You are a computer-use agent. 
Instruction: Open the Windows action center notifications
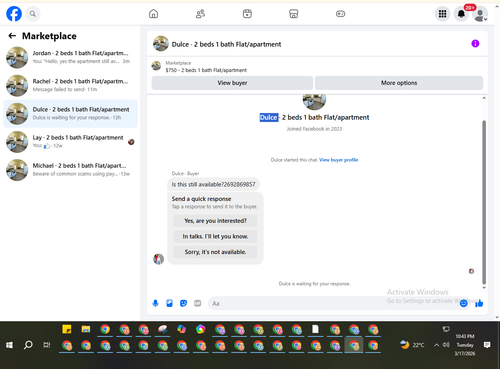click(487, 345)
